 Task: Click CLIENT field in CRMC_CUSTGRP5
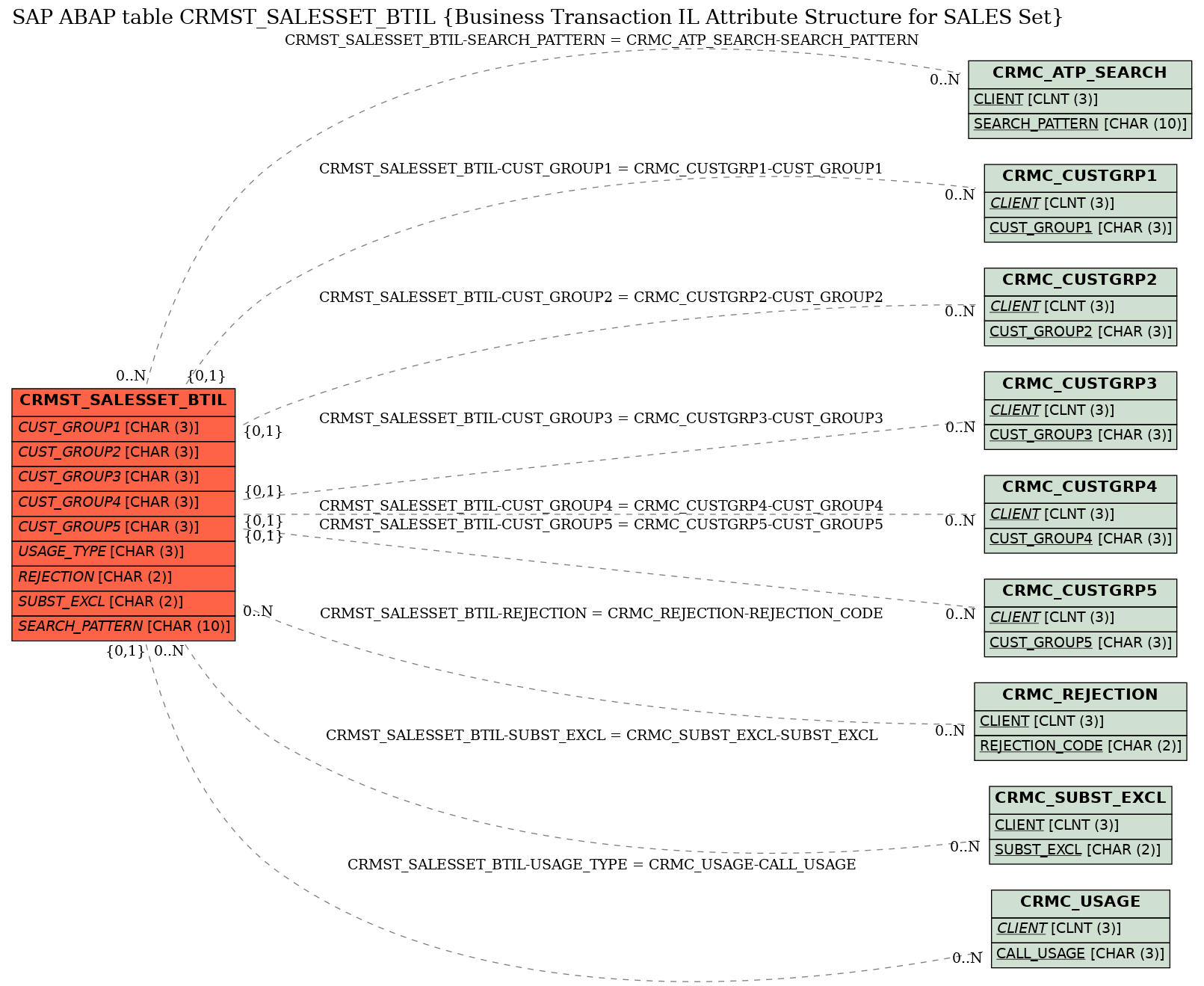pyautogui.click(x=1080, y=618)
